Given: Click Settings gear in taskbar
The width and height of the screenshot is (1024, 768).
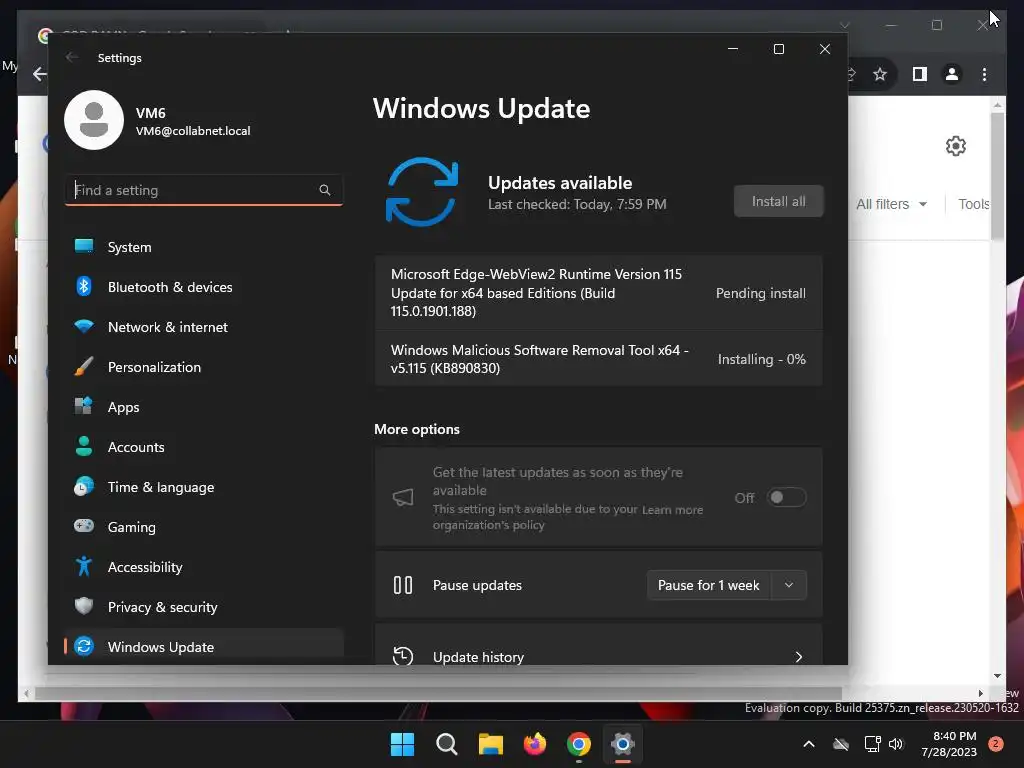Looking at the screenshot, I should click(x=623, y=744).
